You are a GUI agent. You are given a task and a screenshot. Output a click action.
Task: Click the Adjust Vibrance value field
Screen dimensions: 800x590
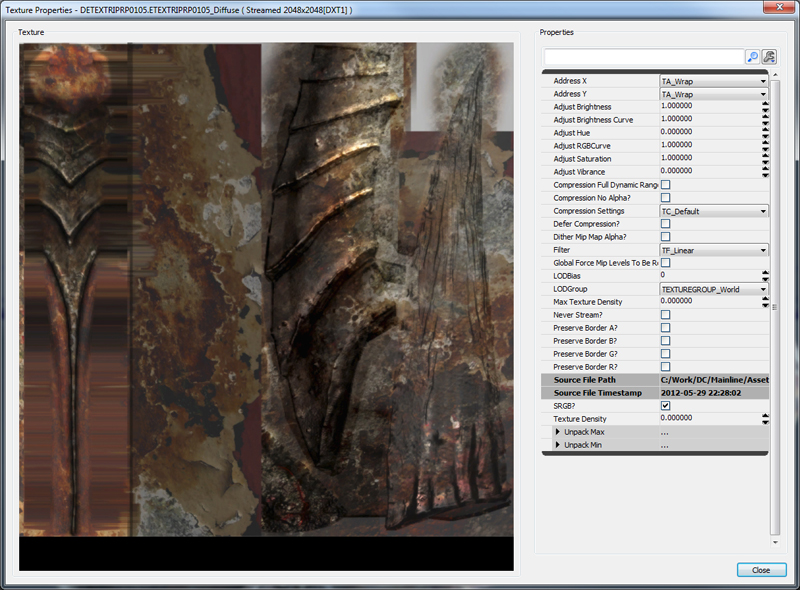point(710,171)
